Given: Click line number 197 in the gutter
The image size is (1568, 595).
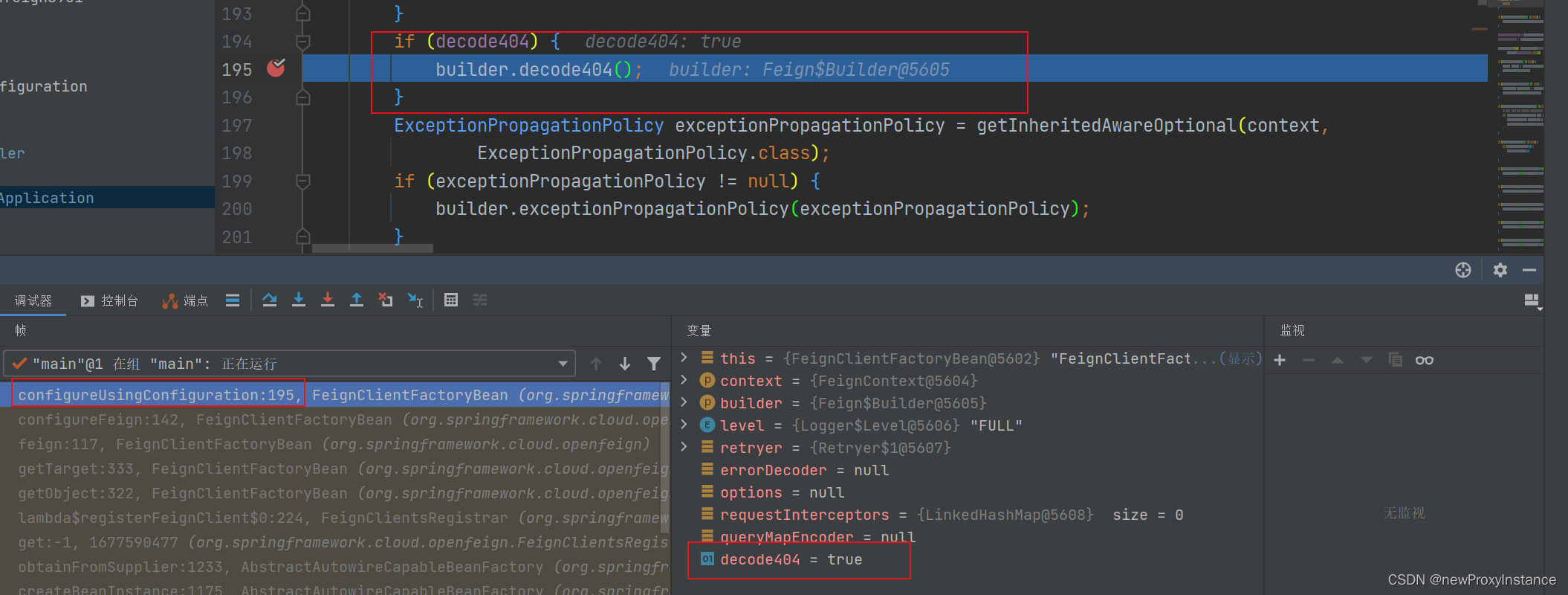Looking at the screenshot, I should [x=237, y=125].
